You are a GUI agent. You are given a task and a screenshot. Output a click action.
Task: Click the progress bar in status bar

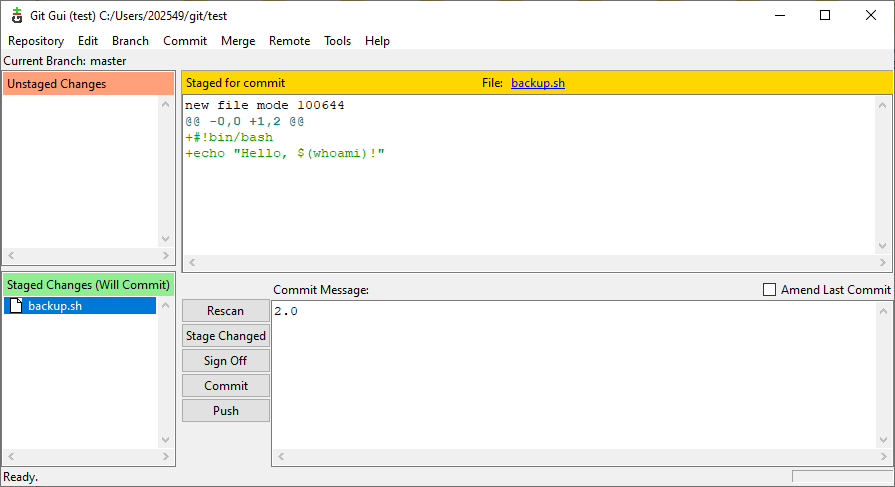842,477
